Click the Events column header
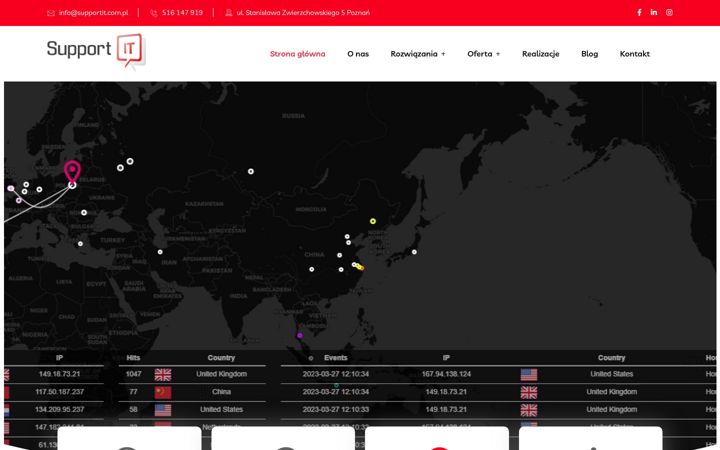Viewport: 720px width, 450px height. tap(336, 358)
